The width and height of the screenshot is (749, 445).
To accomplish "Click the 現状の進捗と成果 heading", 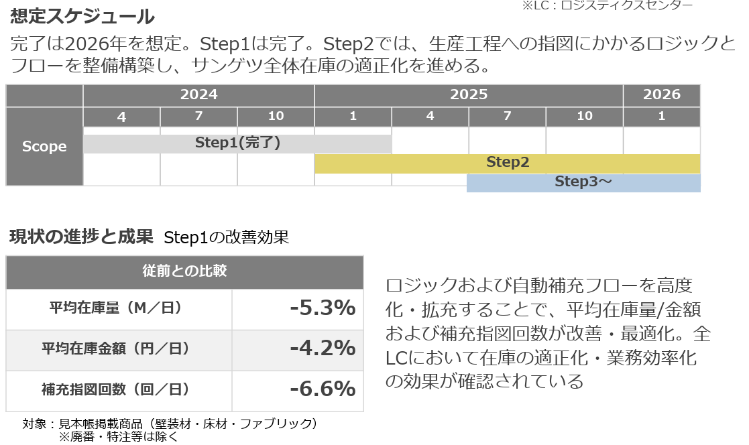I will [81, 236].
